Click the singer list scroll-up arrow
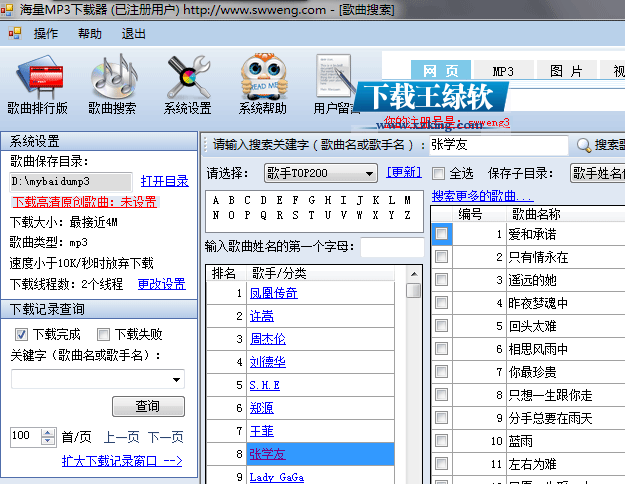Viewport: 625px width, 484px height. (x=414, y=274)
